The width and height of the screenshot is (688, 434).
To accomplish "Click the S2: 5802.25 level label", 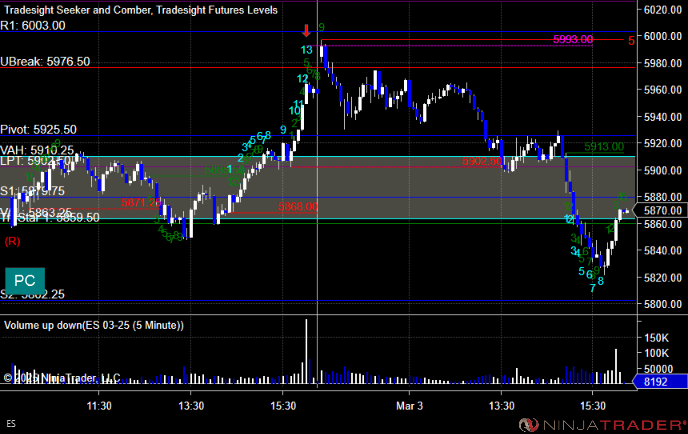I will 32,294.
